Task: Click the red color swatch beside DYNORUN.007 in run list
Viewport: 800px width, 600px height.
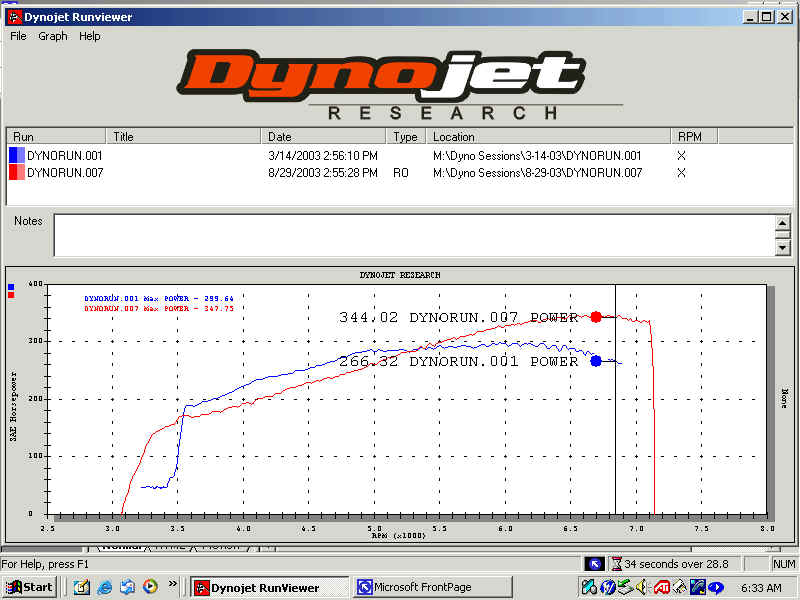Action: pos(17,172)
